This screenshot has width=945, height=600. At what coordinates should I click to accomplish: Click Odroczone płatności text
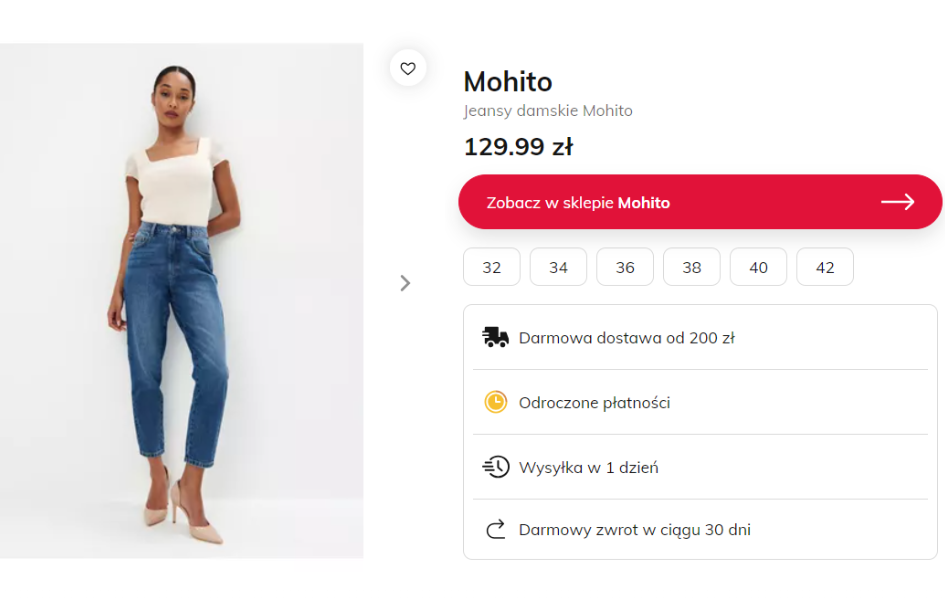pyautogui.click(x=594, y=403)
